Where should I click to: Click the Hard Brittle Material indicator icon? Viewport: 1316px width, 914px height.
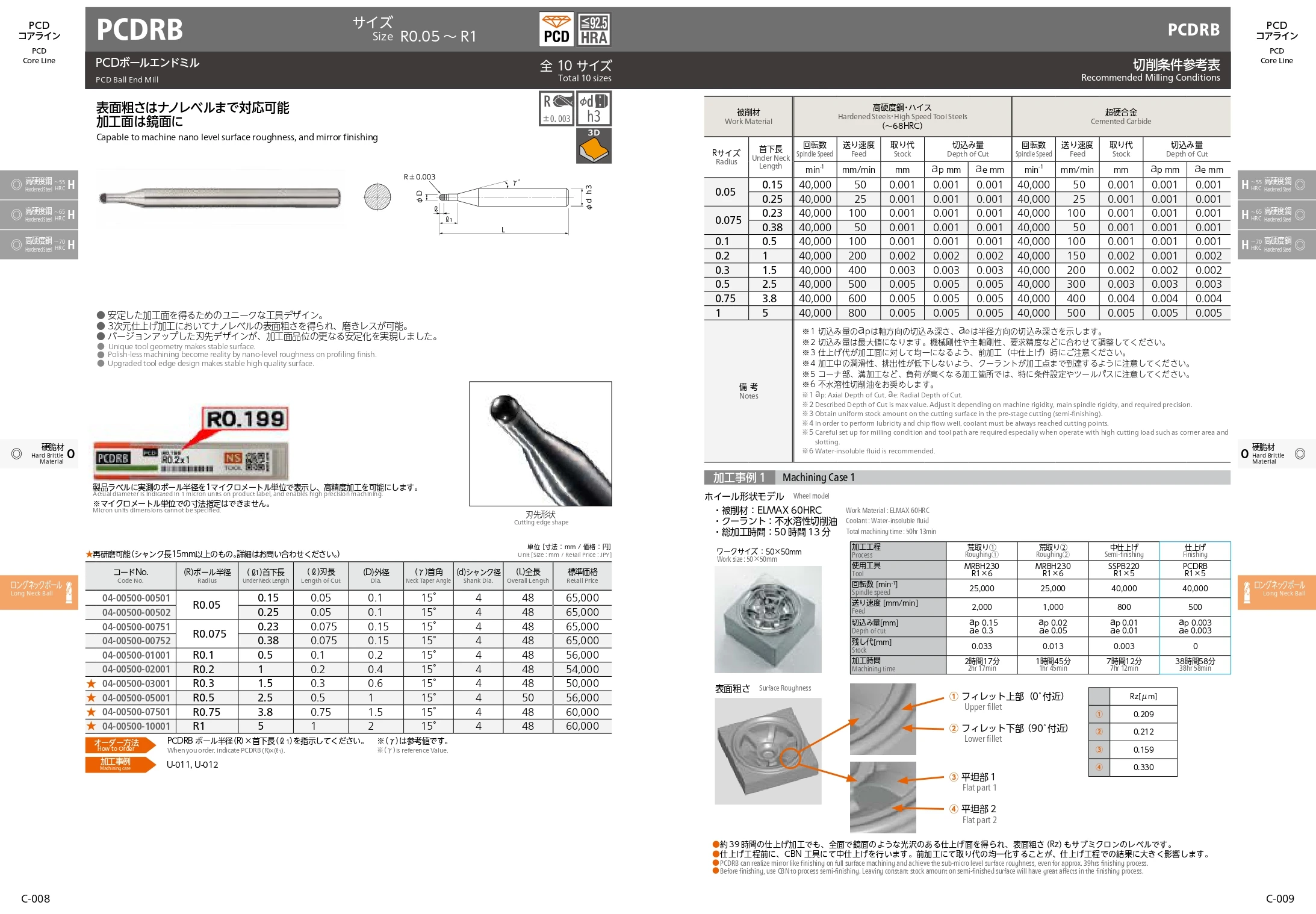39,453
